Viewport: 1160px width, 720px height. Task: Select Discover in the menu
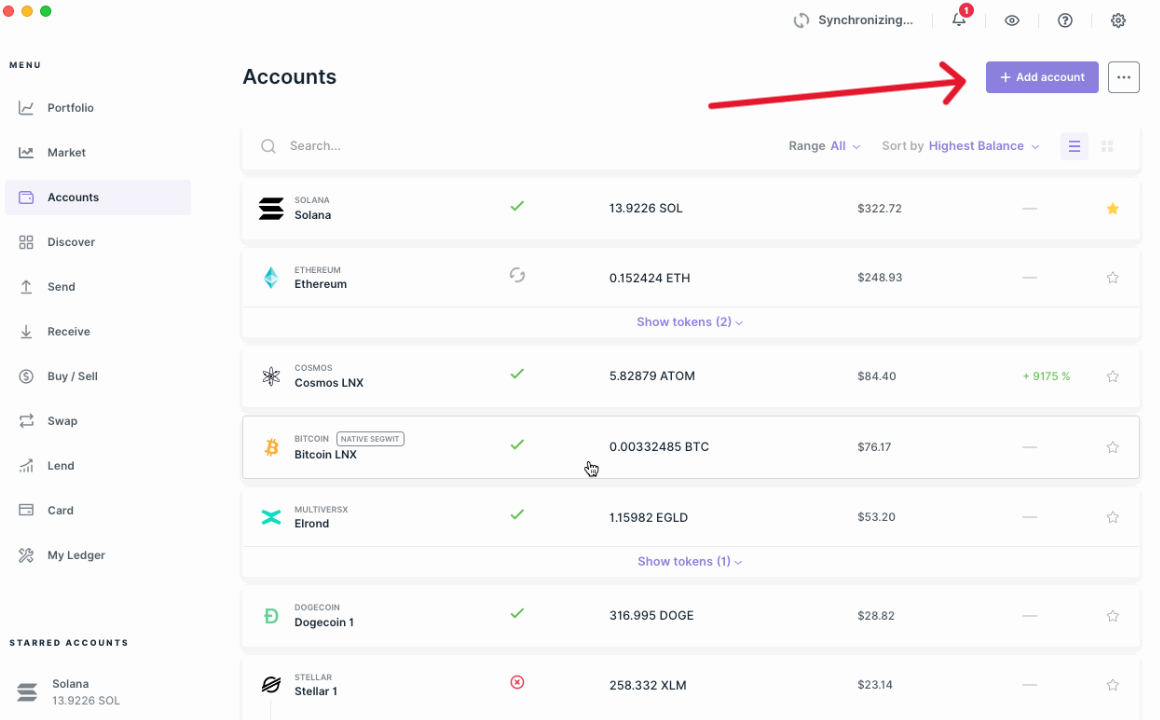71,241
